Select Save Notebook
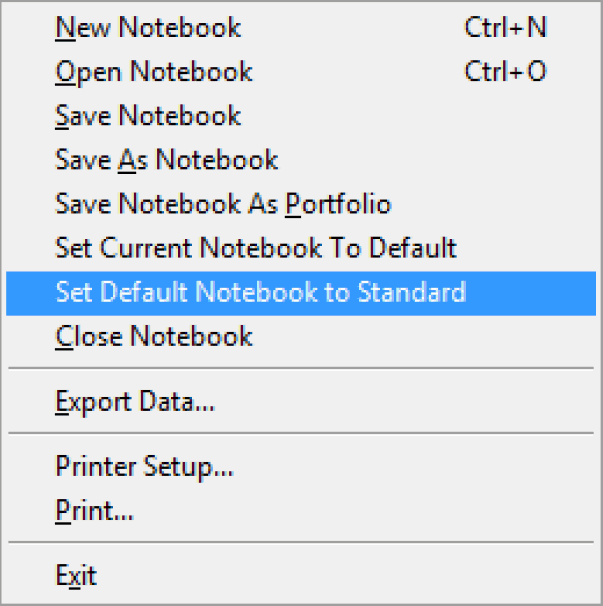This screenshot has height=606, width=603. (148, 116)
